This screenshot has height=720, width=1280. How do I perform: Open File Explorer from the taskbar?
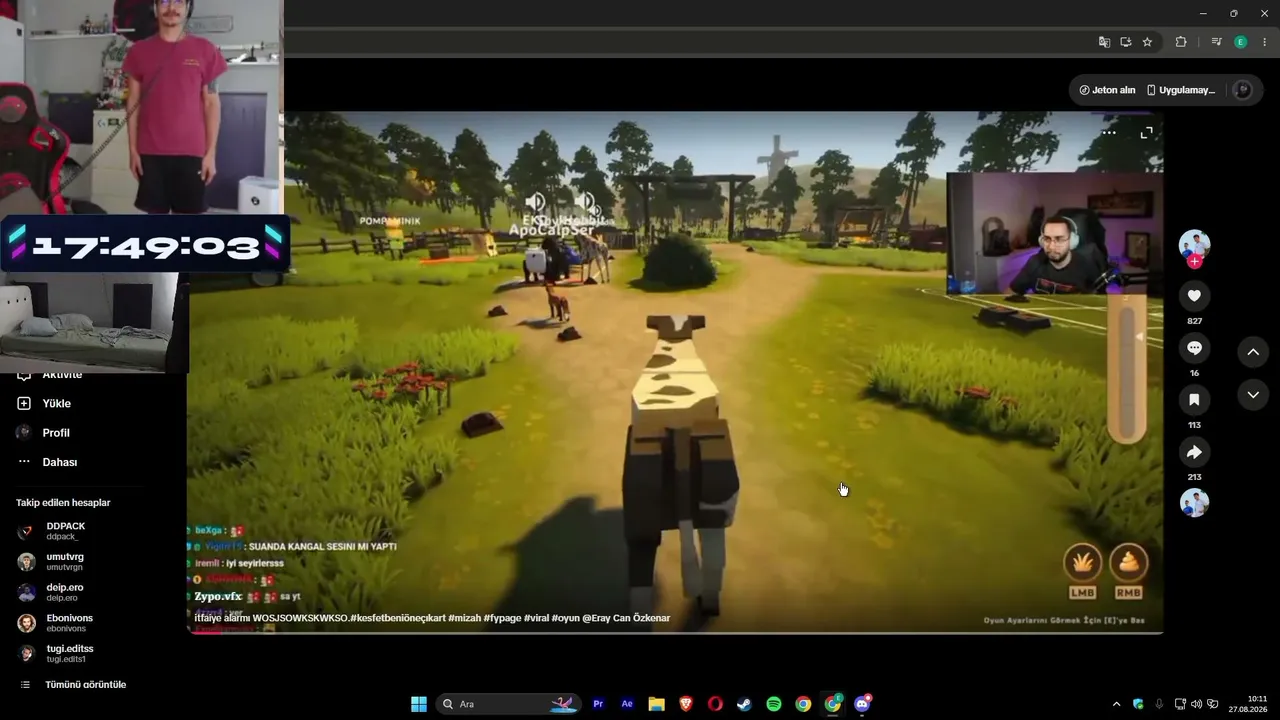pyautogui.click(x=656, y=704)
